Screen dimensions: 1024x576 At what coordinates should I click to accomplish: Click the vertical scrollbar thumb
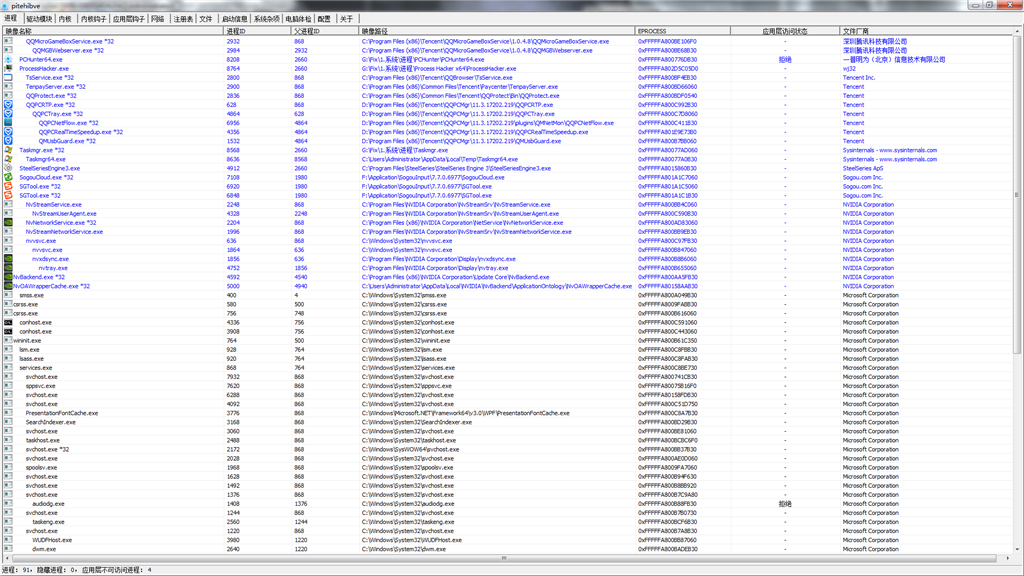coord(1017,195)
